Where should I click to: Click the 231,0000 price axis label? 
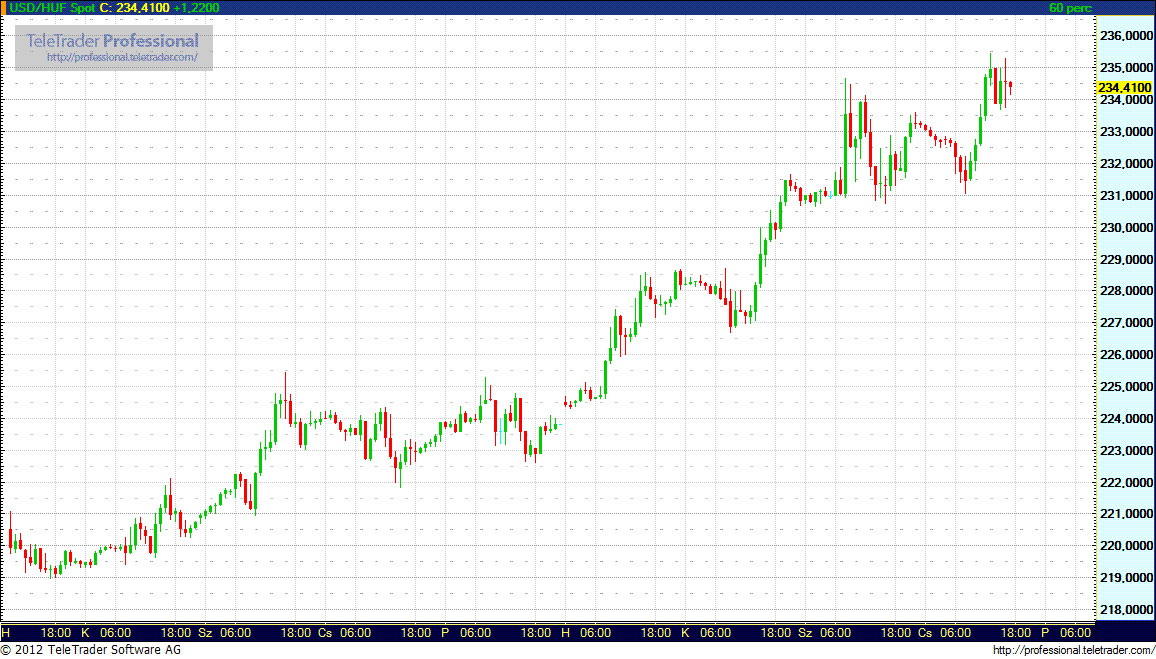click(x=1126, y=195)
